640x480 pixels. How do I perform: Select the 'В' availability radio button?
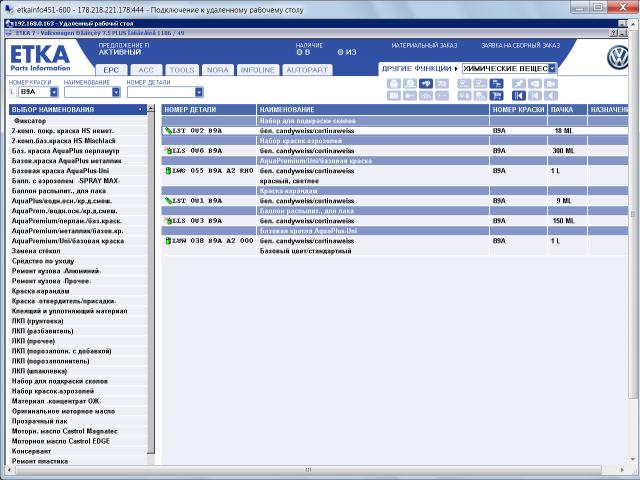click(x=299, y=52)
